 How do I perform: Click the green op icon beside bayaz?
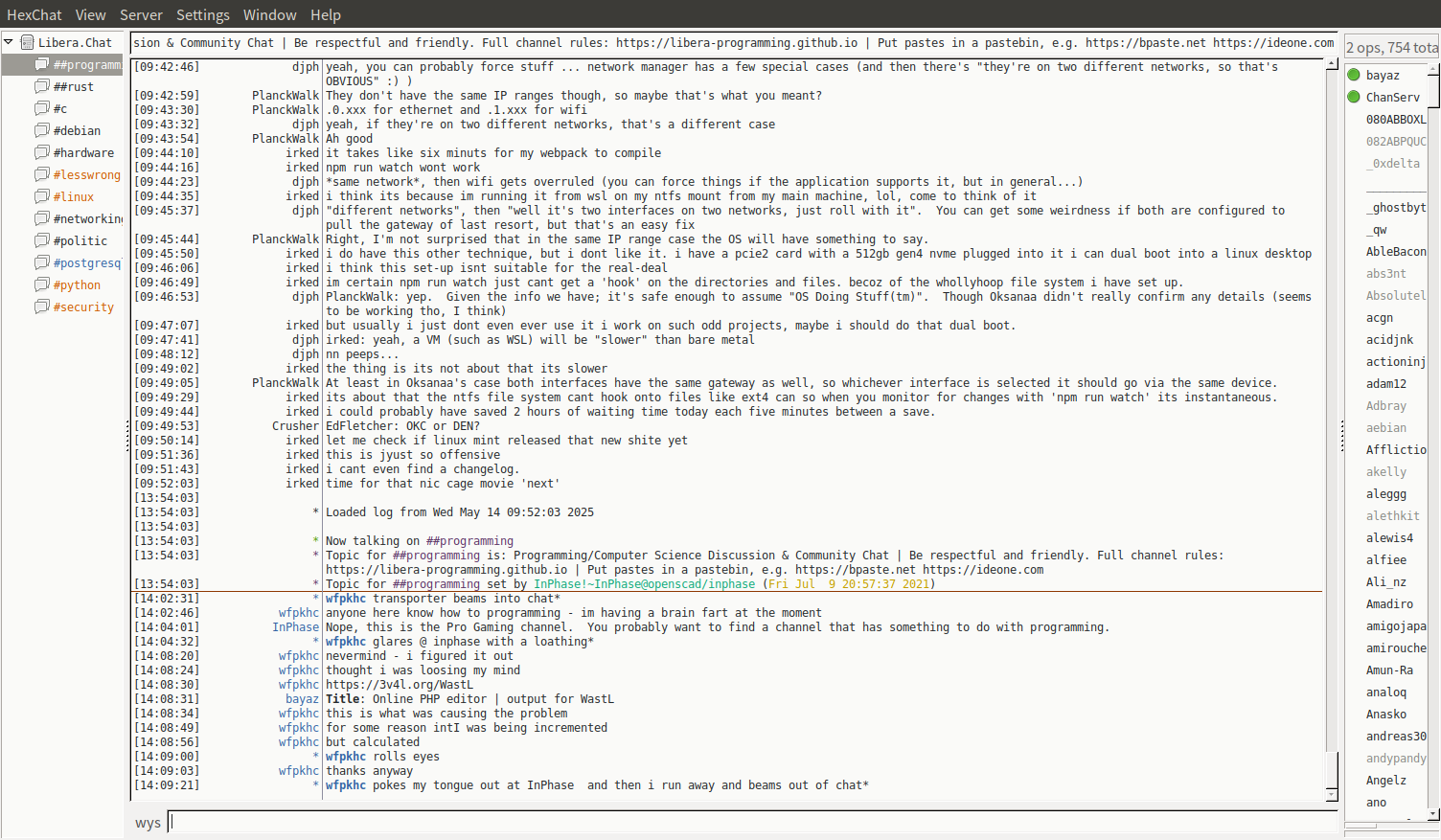coord(1354,75)
